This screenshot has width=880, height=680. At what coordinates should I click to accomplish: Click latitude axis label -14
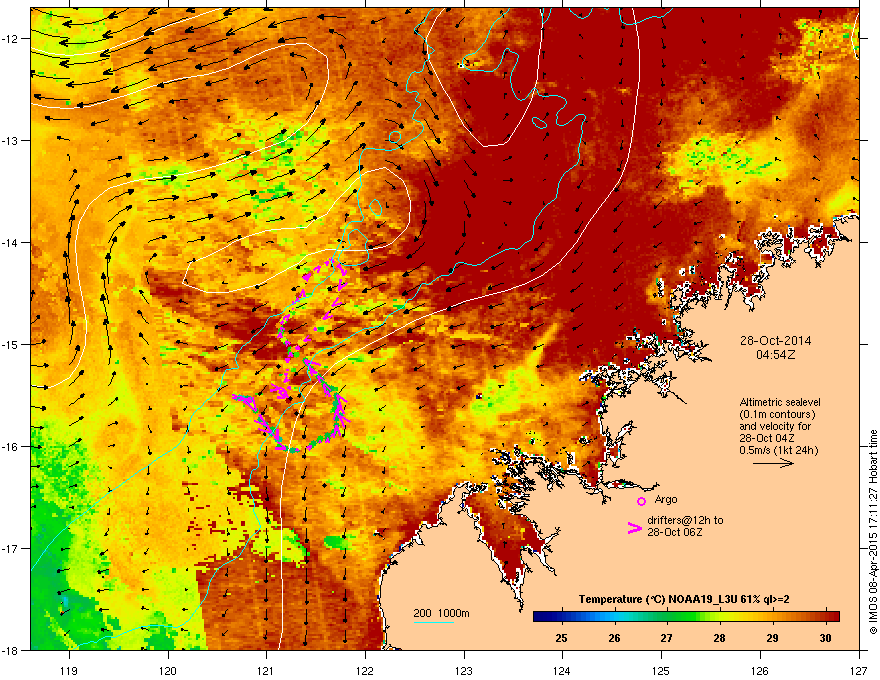click(10, 242)
